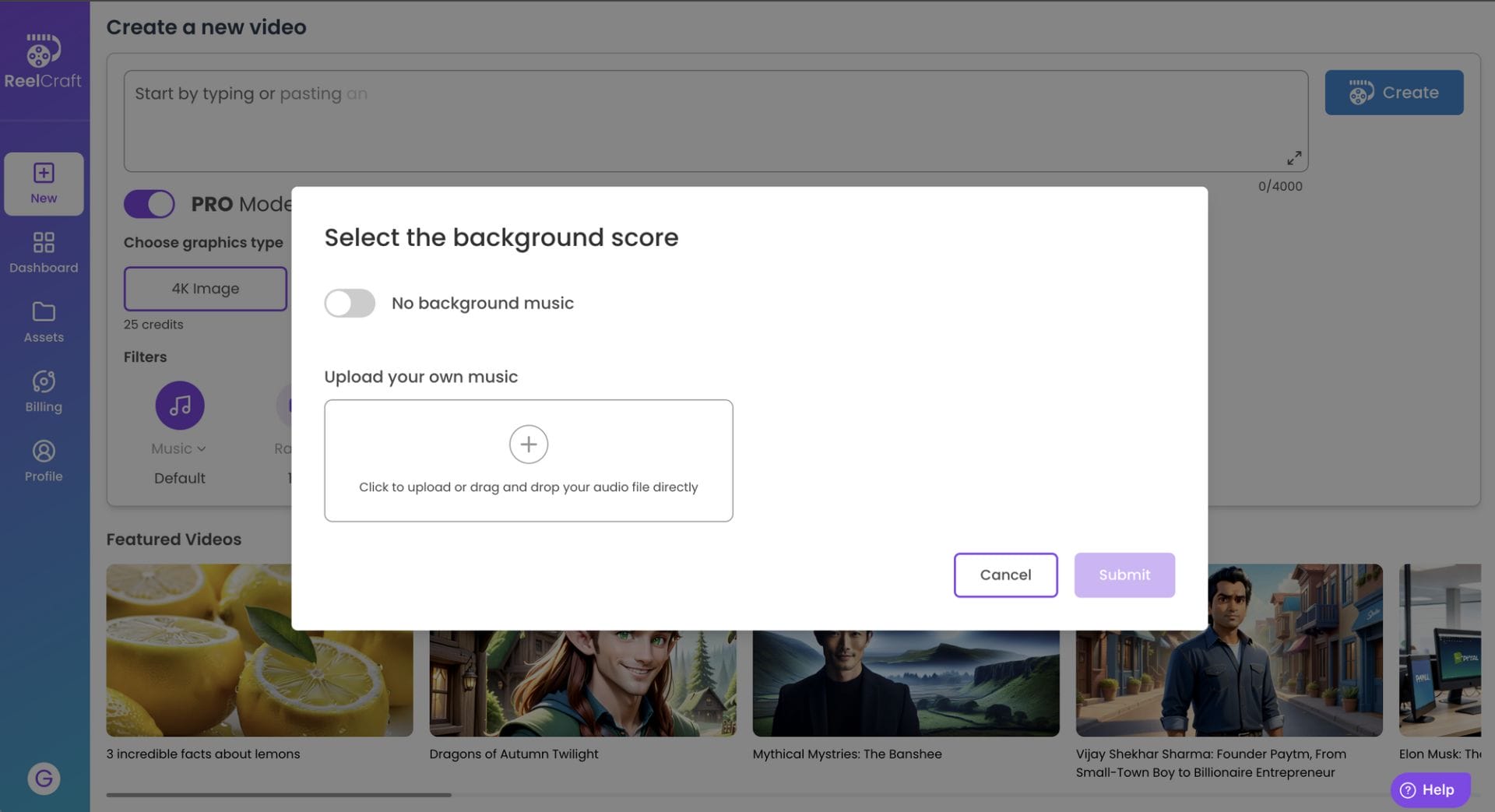Click the G avatar at sidebar bottom
Screen dimensions: 1495x812
[44, 778]
